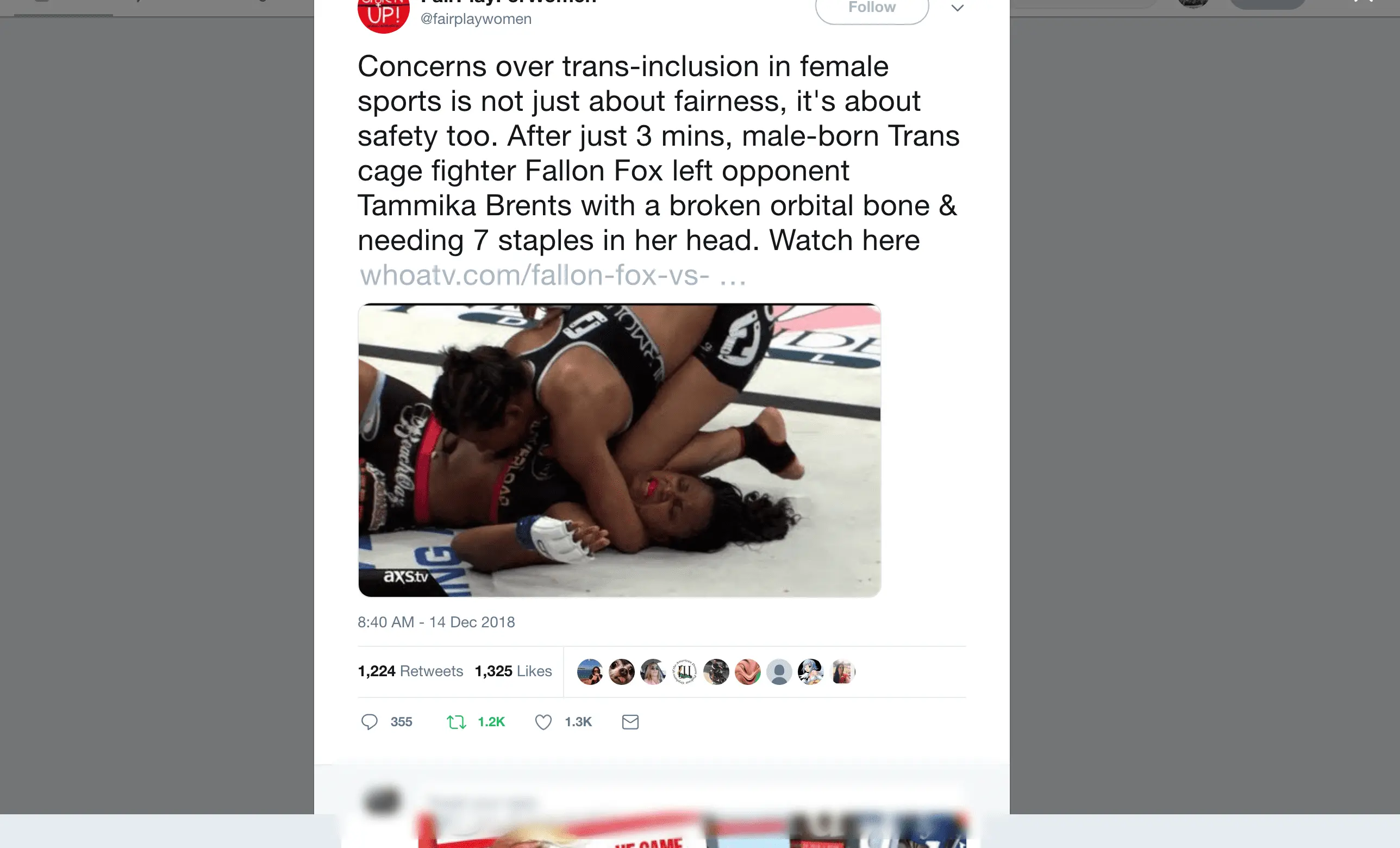Open the anime-style liker avatar

click(811, 672)
